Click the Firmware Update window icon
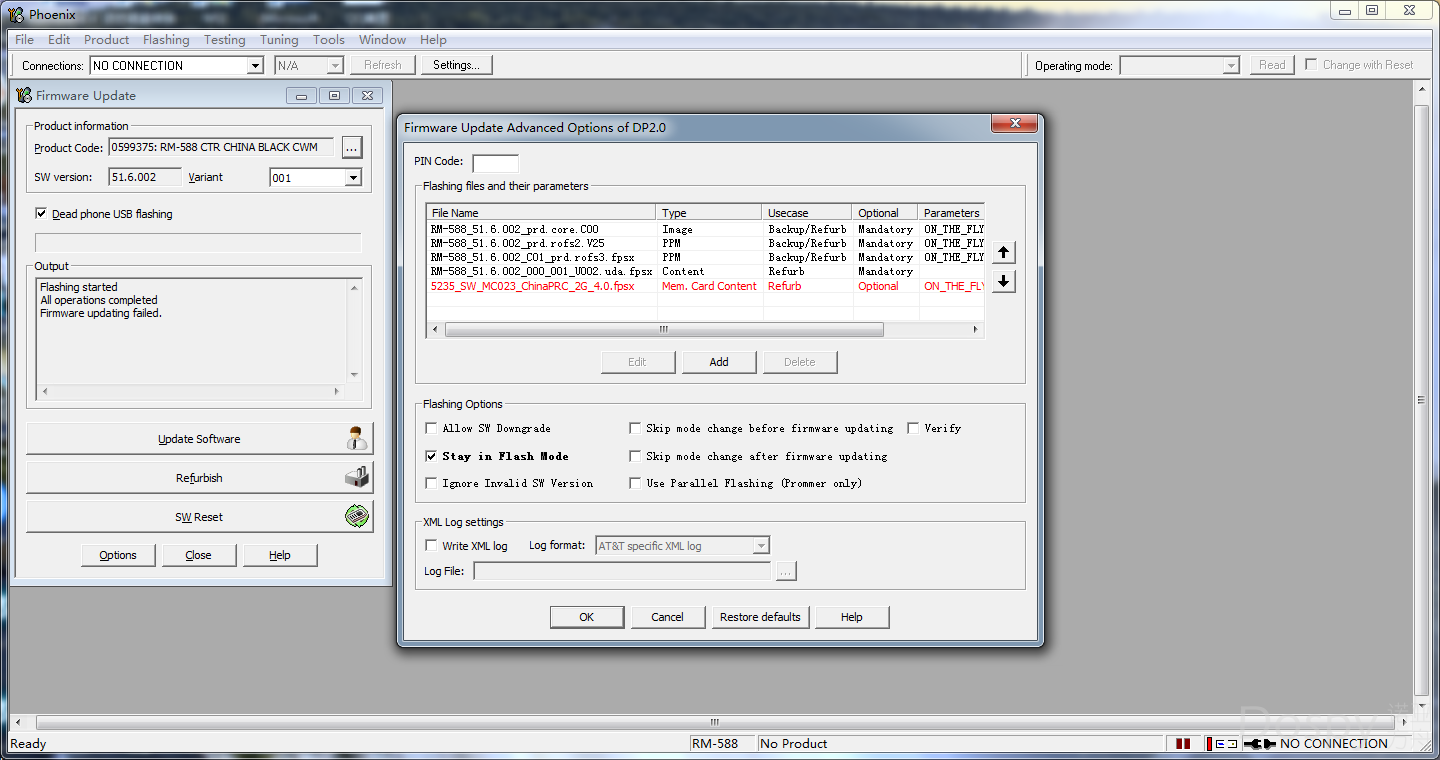 25,95
